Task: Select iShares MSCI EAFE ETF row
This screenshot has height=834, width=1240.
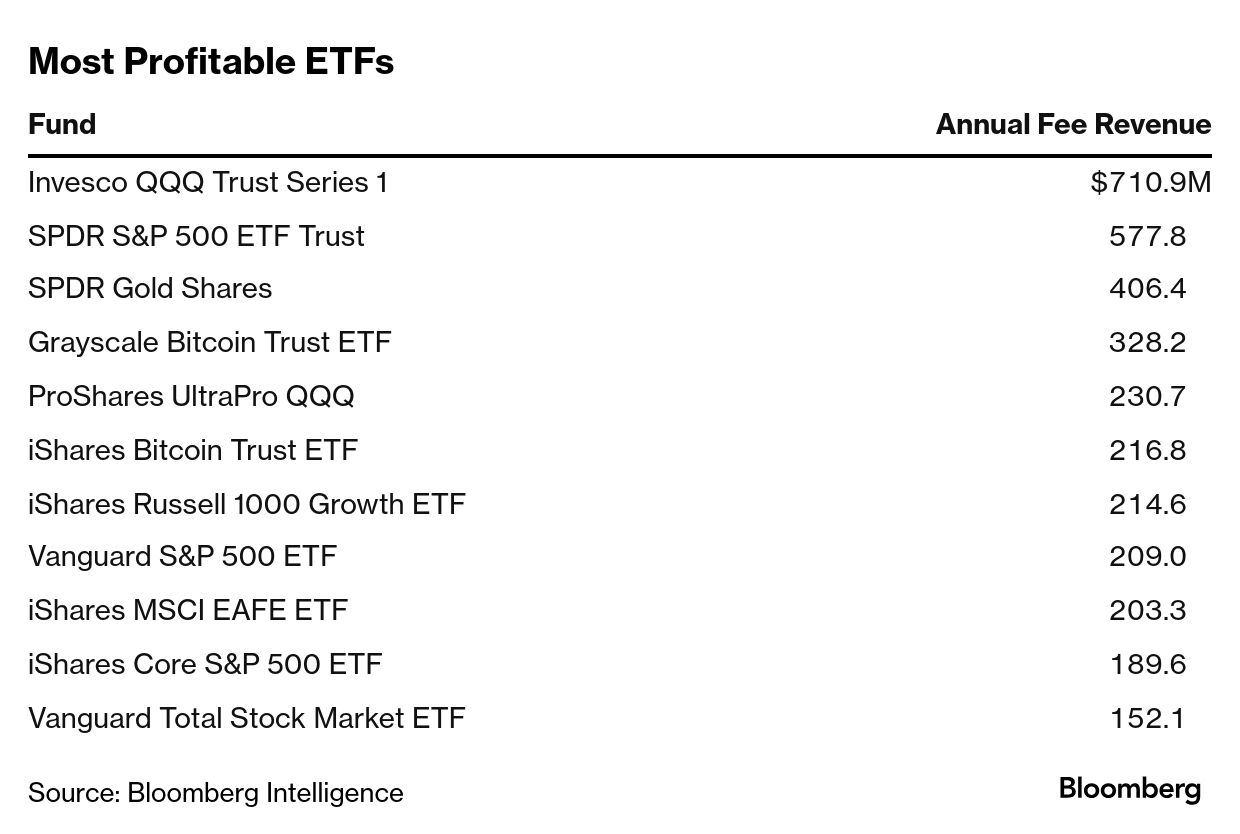Action: click(x=187, y=611)
